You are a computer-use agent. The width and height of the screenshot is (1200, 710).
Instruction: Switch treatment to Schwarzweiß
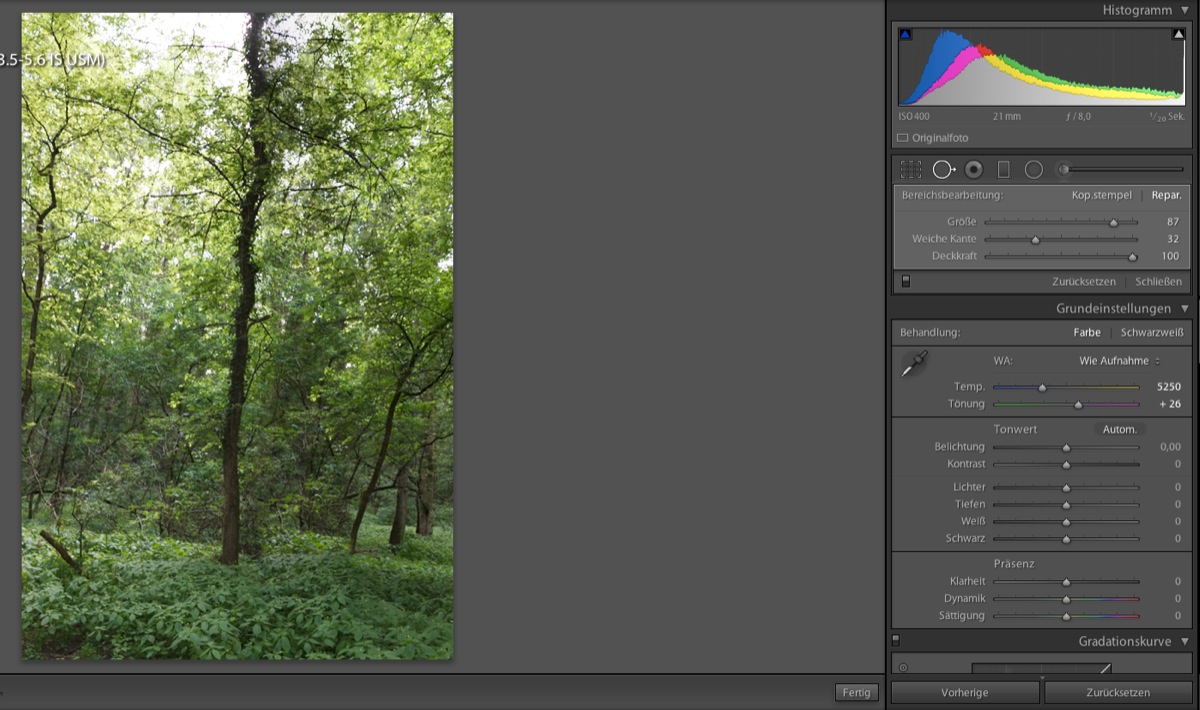1152,333
